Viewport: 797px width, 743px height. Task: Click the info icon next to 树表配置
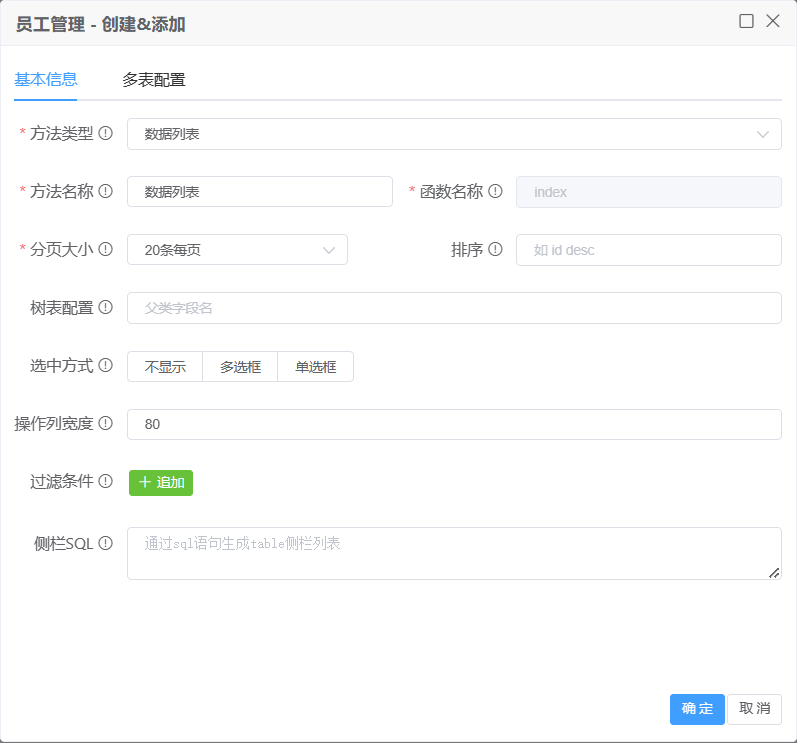[106, 307]
